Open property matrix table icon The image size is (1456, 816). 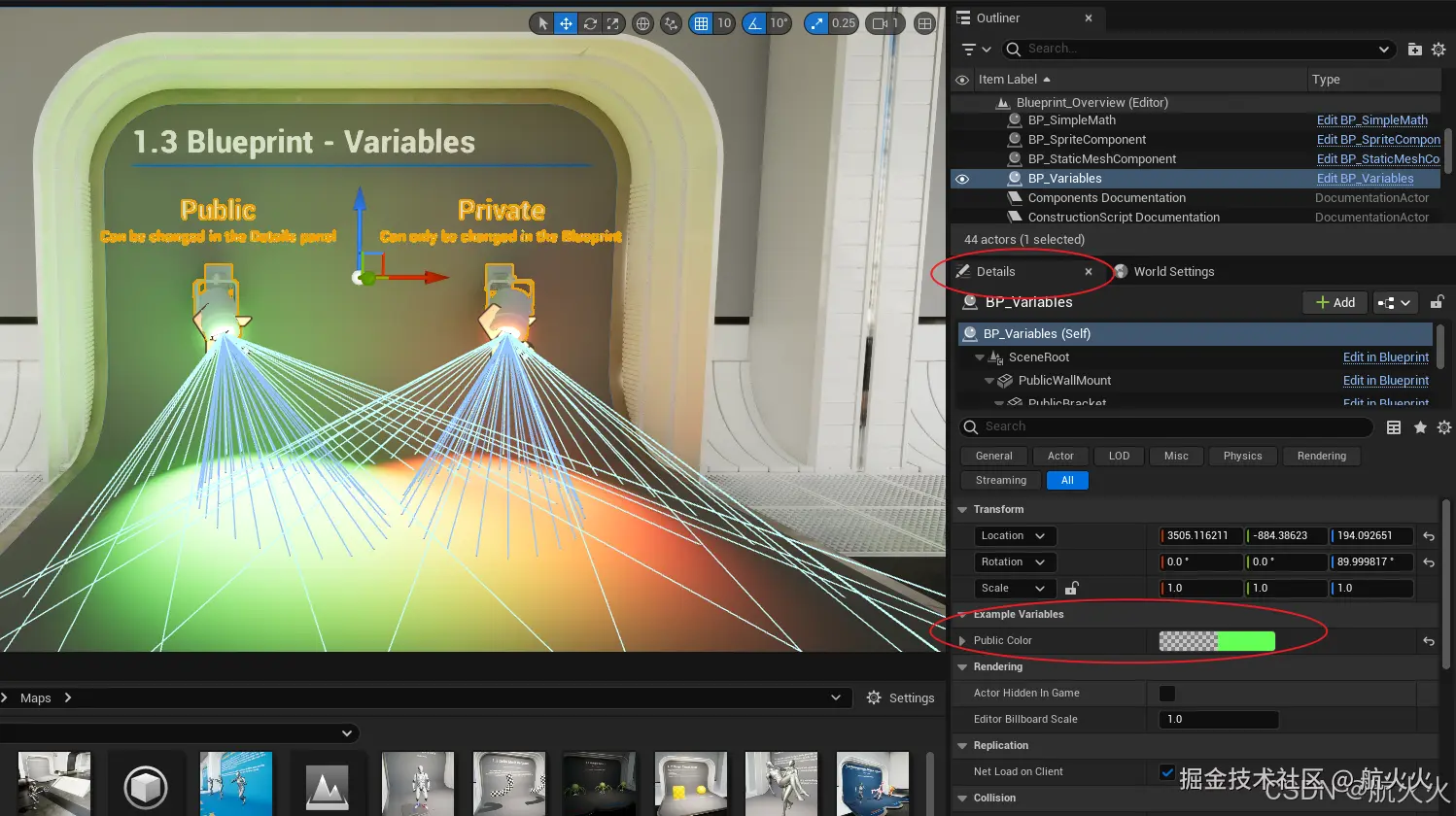tap(1394, 427)
